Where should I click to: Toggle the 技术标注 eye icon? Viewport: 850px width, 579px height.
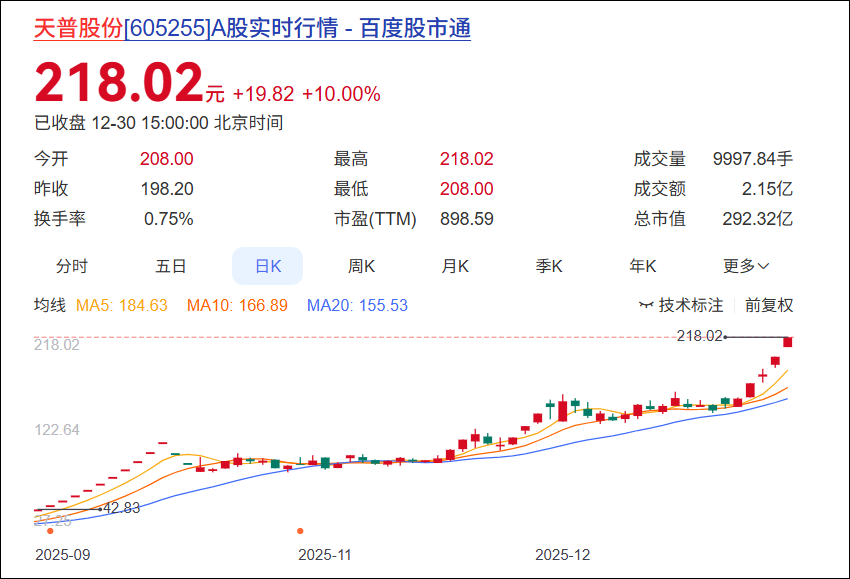[646, 305]
